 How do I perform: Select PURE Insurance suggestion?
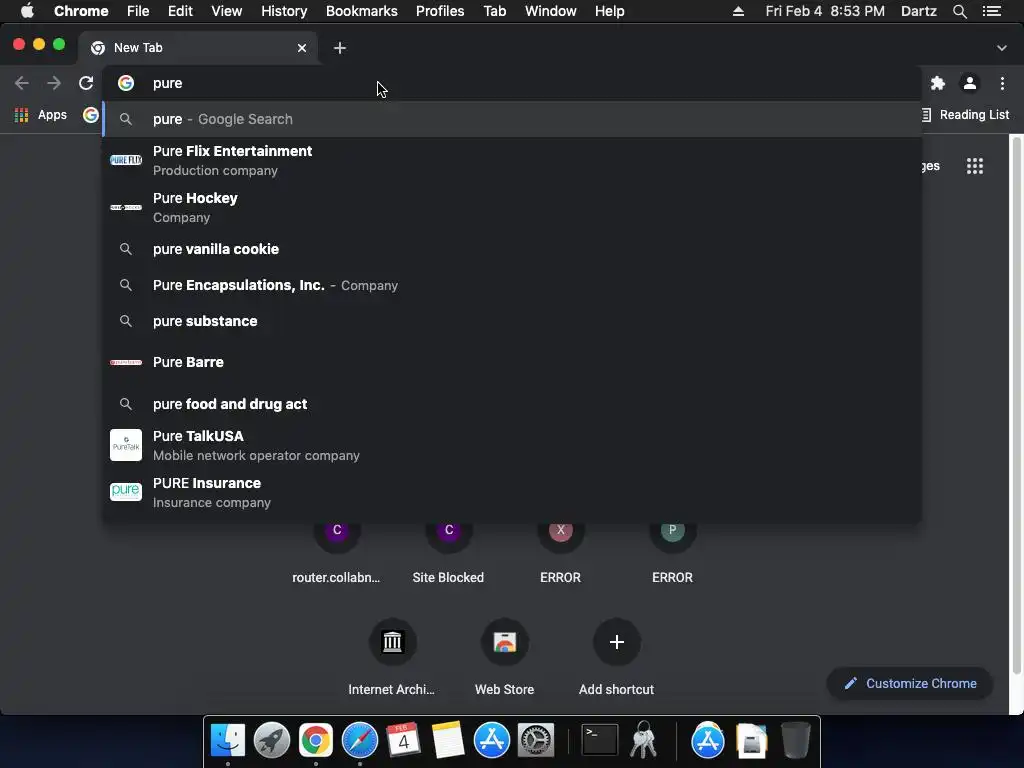click(512, 492)
